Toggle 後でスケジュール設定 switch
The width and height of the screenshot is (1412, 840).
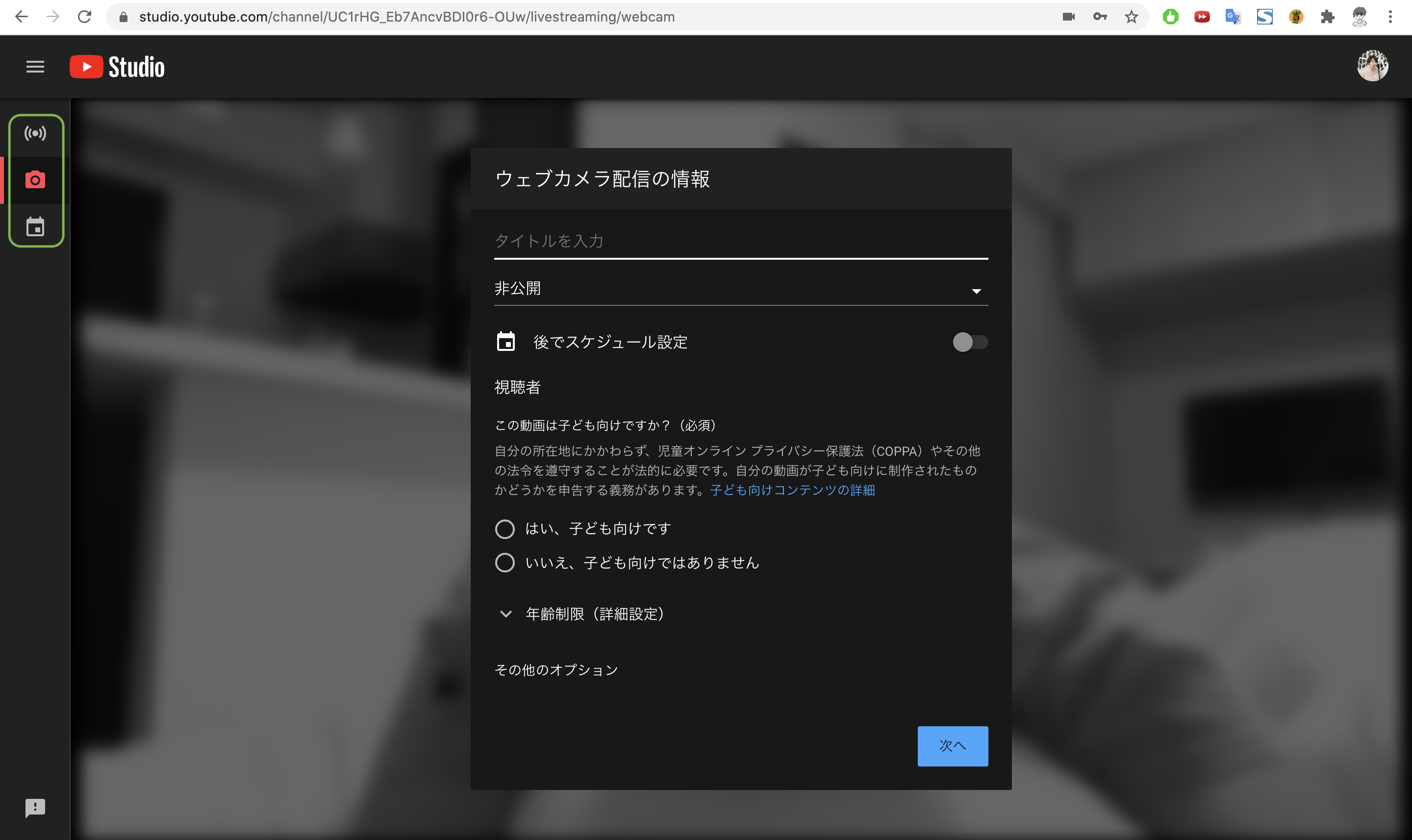(970, 342)
